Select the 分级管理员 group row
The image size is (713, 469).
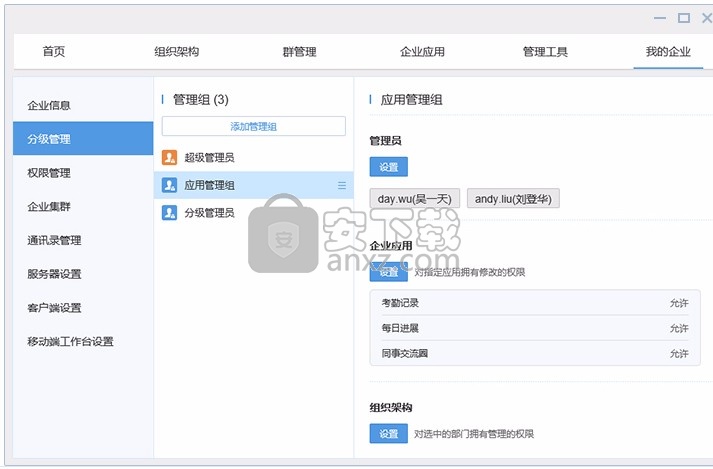click(254, 212)
